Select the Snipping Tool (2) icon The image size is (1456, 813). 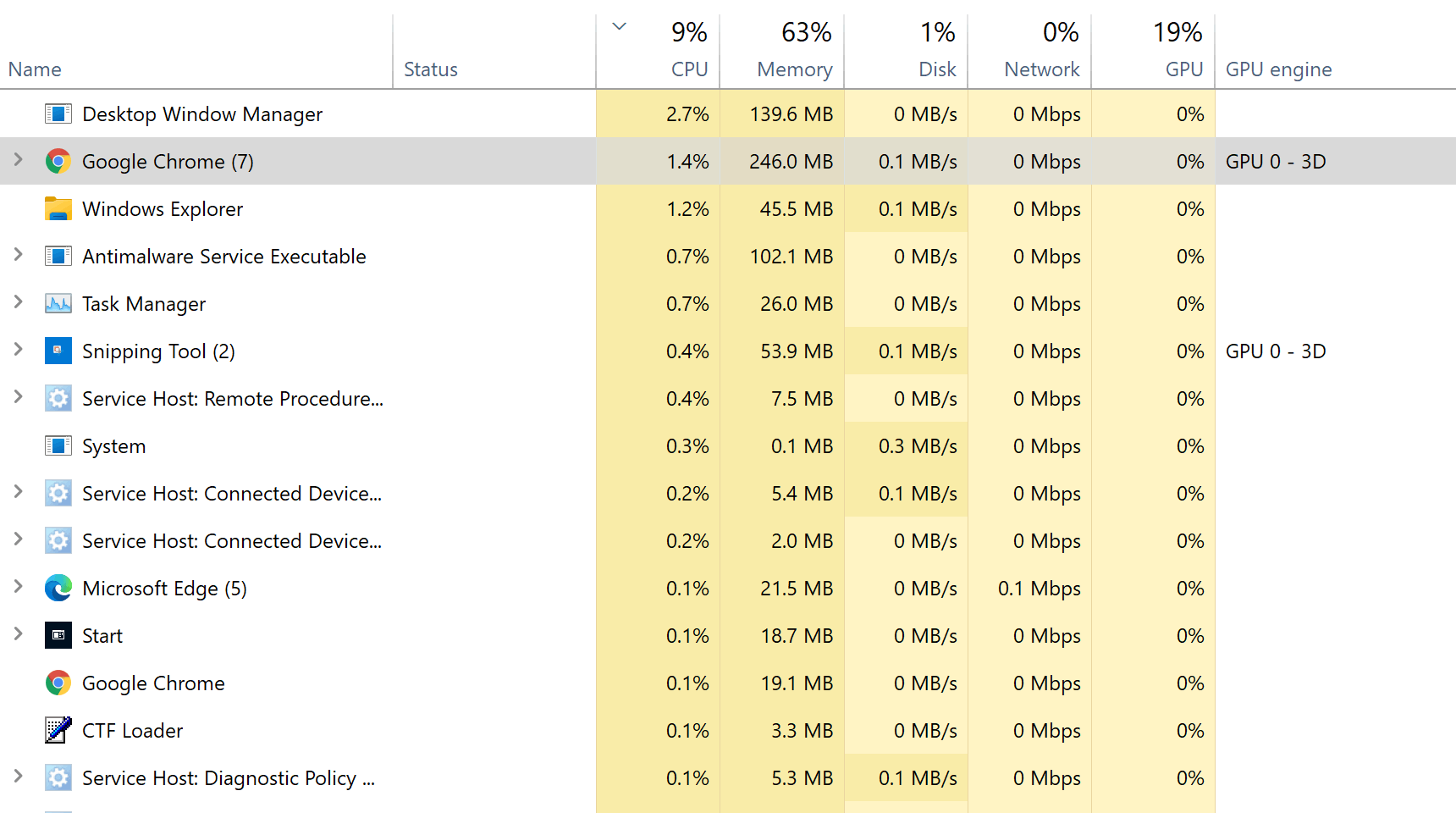[58, 351]
